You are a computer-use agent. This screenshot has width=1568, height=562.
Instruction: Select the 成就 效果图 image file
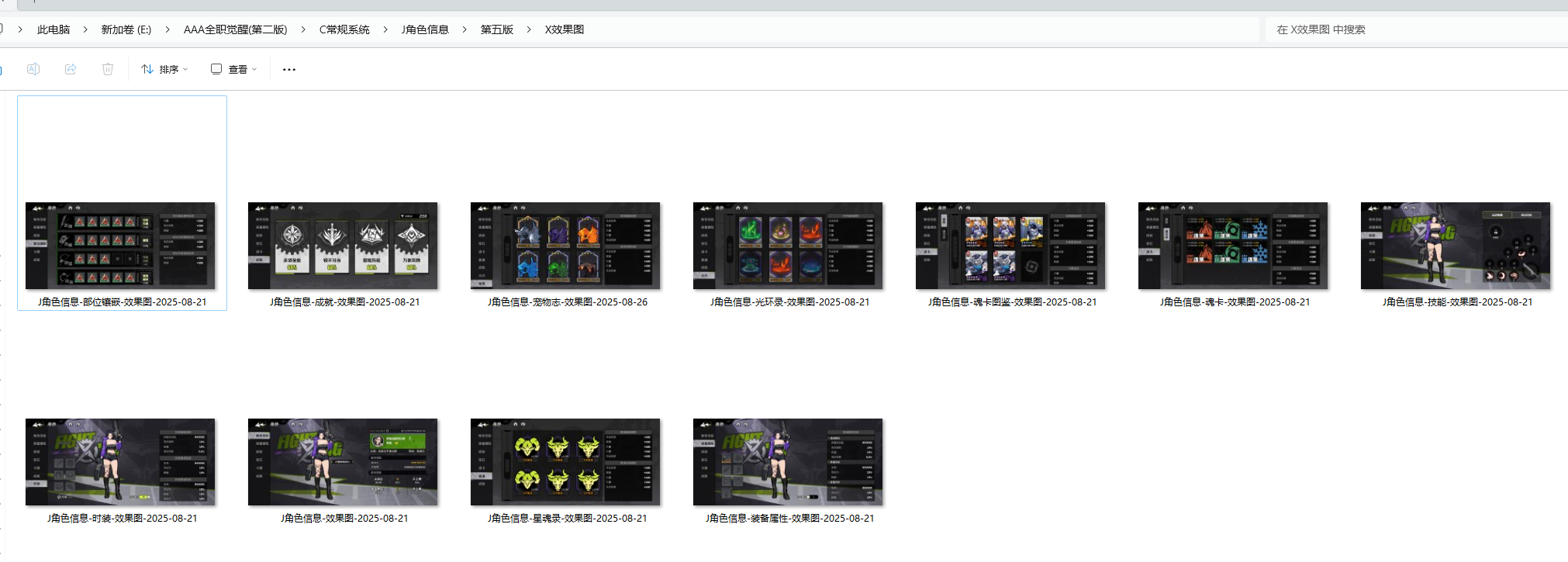point(343,246)
